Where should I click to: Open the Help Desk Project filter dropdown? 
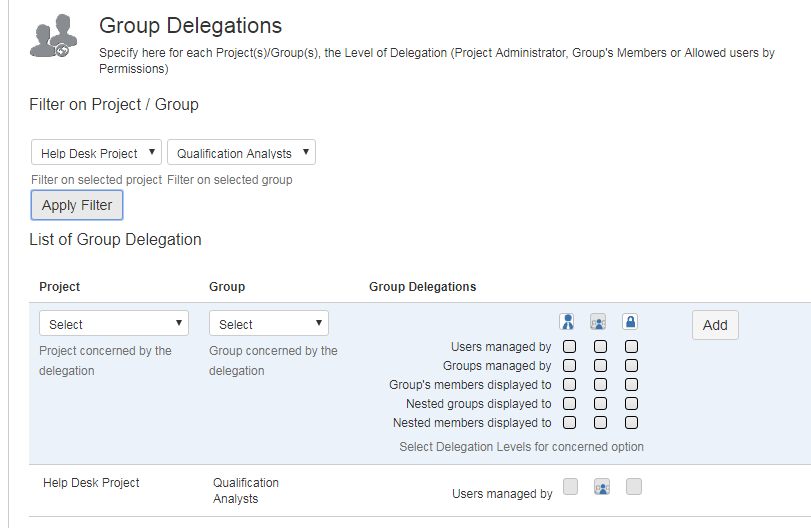96,153
